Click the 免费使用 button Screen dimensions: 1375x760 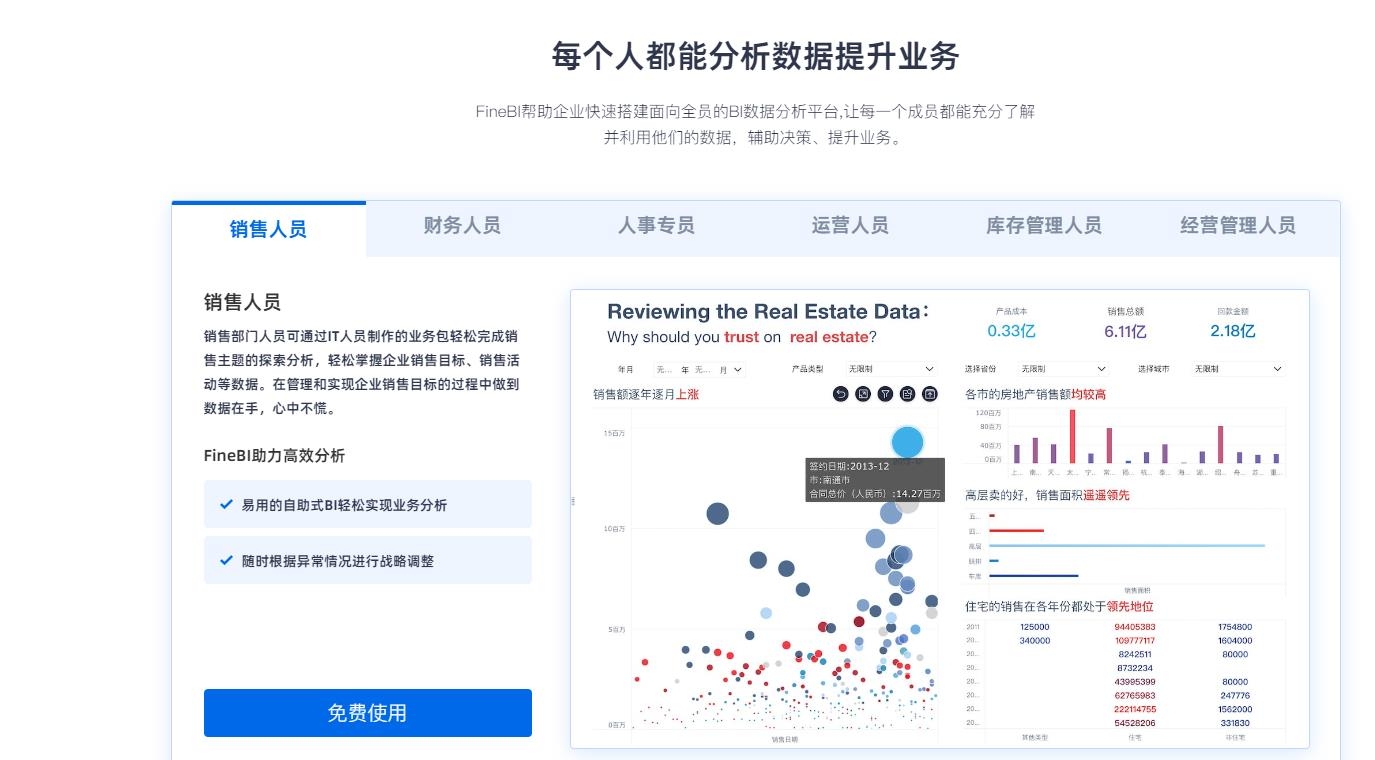[x=368, y=713]
